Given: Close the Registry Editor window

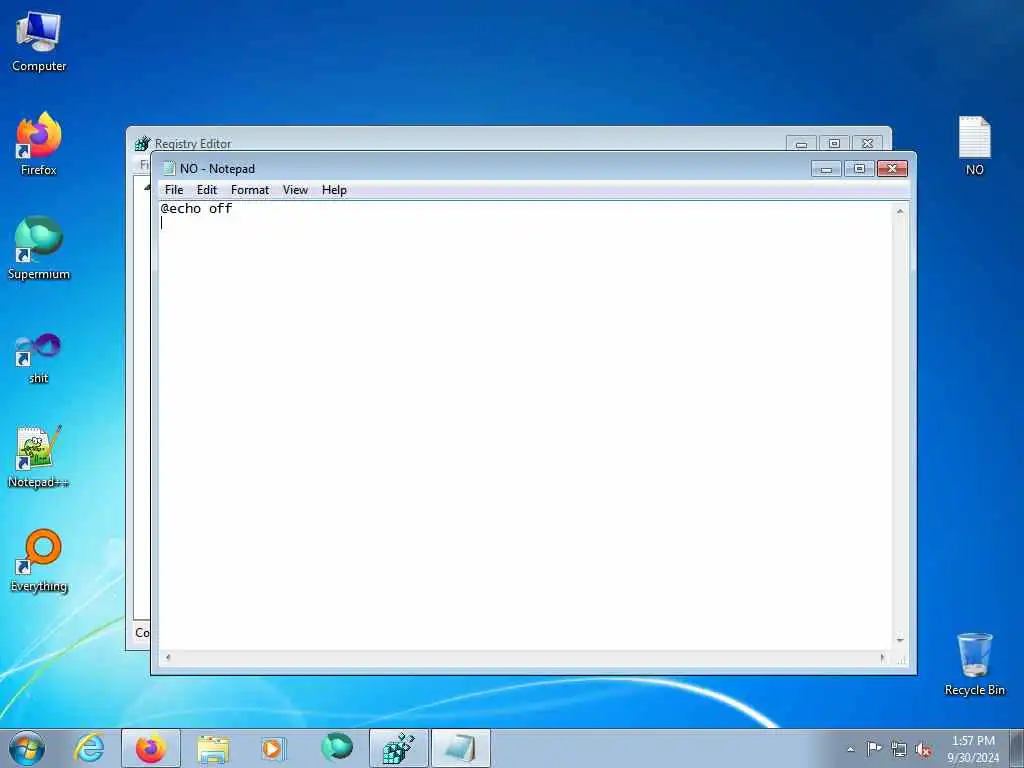Looking at the screenshot, I should [x=867, y=144].
